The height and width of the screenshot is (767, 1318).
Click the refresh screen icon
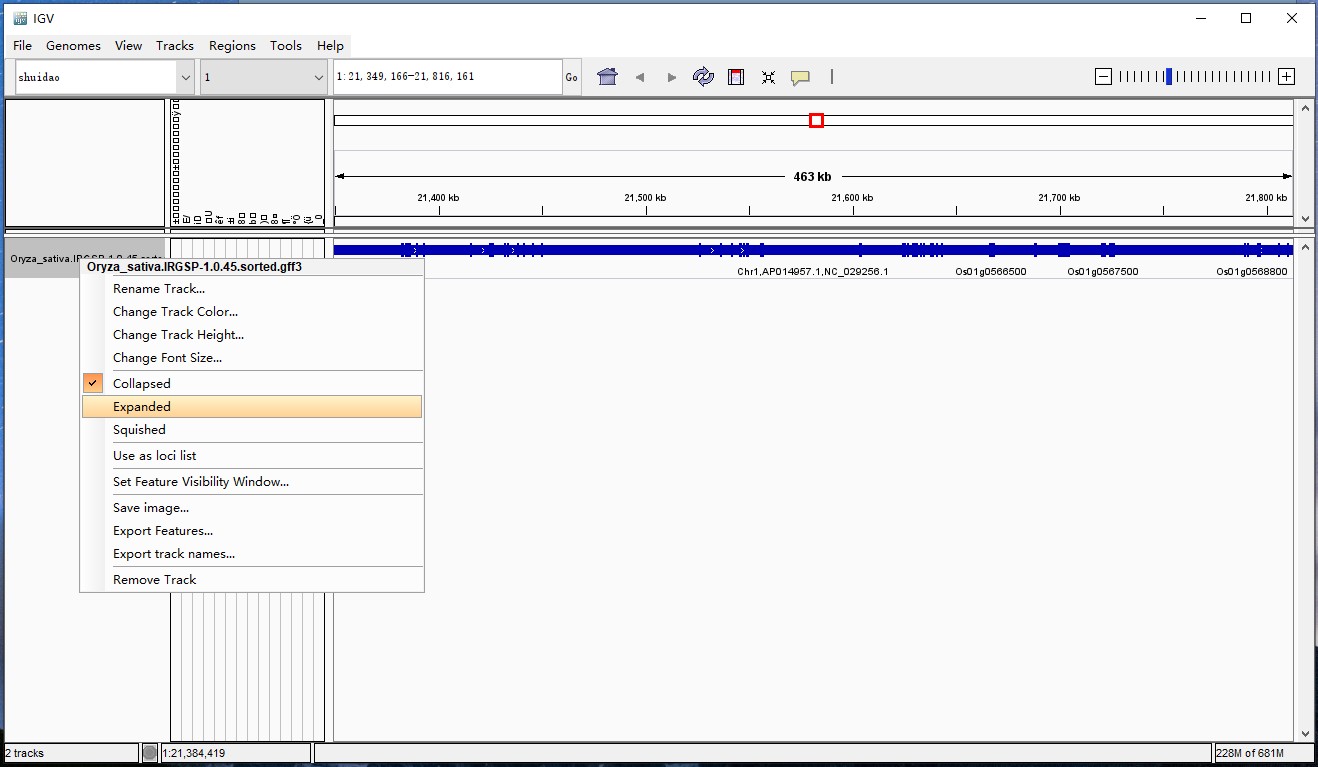pyautogui.click(x=703, y=77)
